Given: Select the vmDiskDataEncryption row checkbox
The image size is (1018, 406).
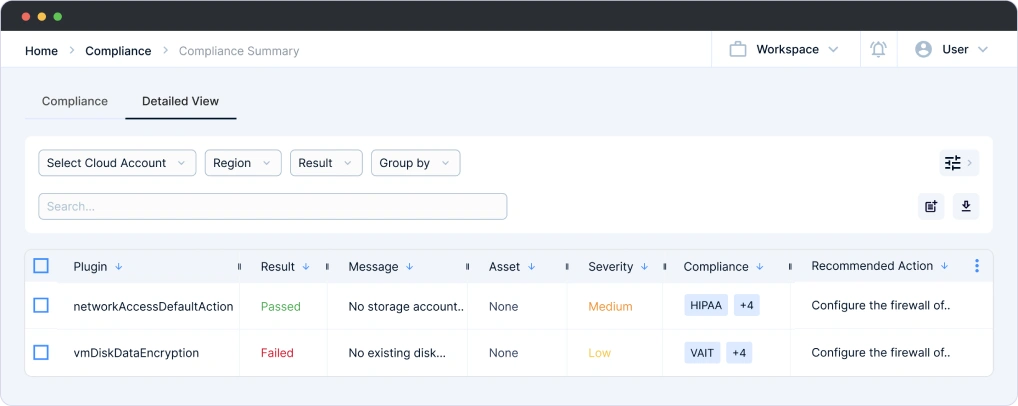Looking at the screenshot, I should click(x=41, y=352).
